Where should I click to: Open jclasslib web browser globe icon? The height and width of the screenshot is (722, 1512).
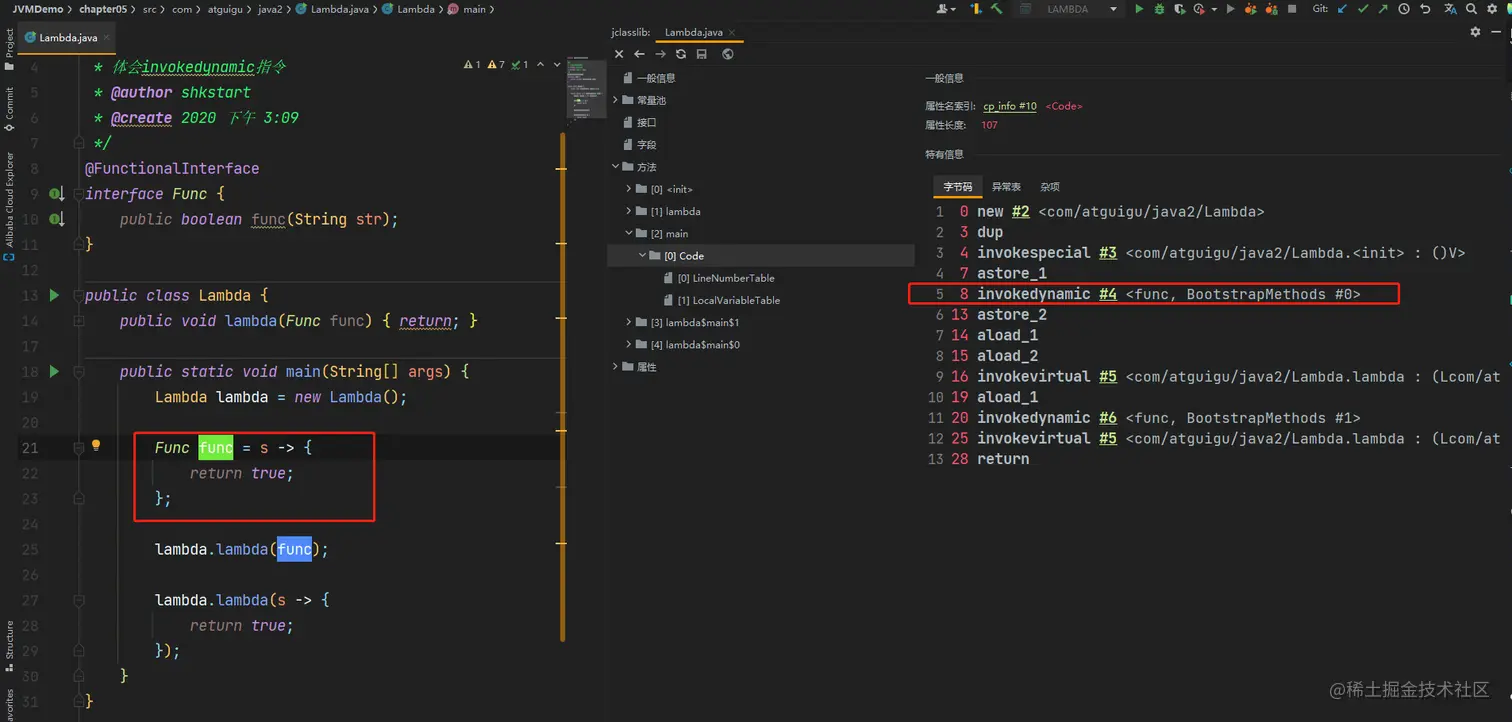pos(728,54)
